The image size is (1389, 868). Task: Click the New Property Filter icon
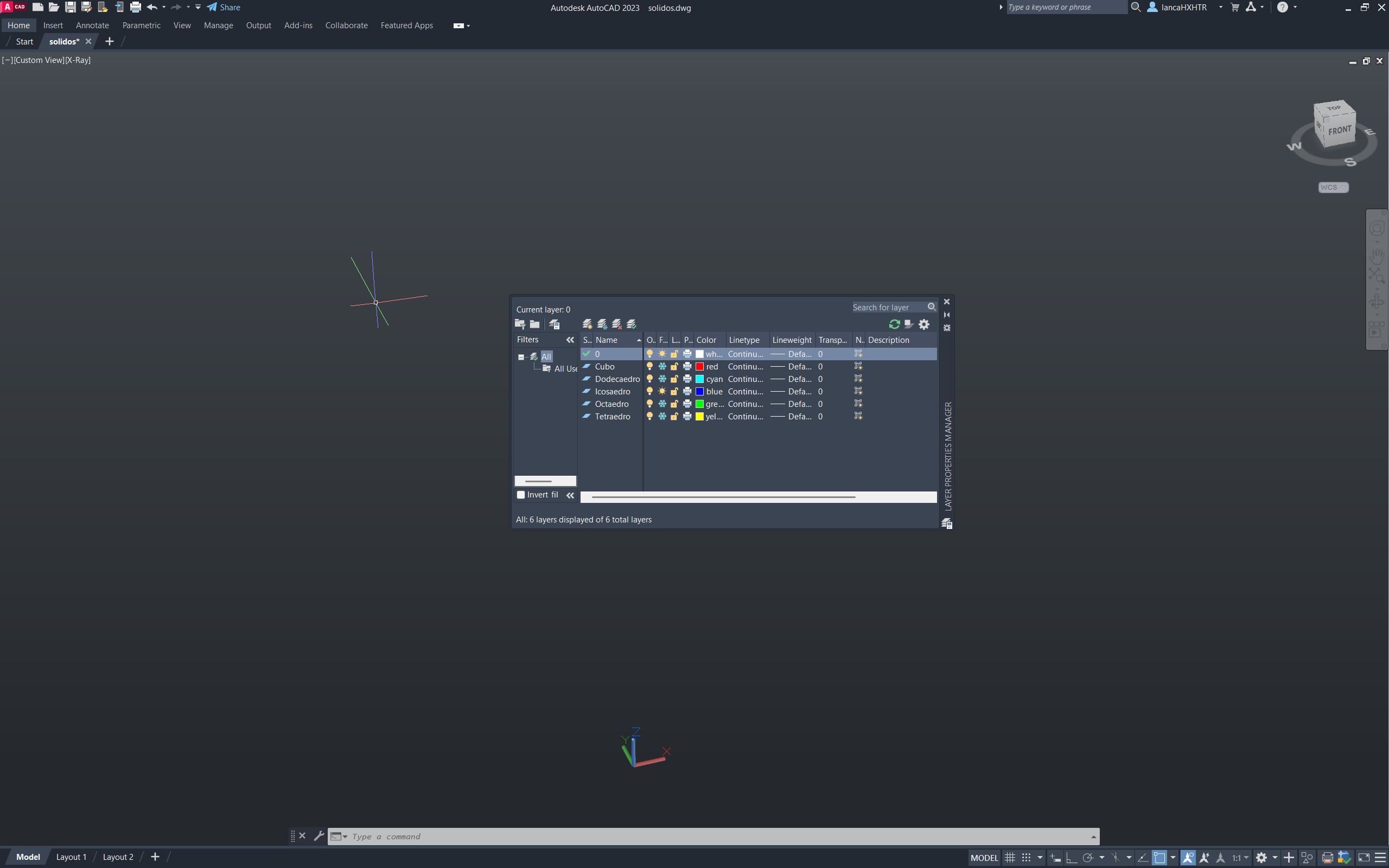coord(520,324)
